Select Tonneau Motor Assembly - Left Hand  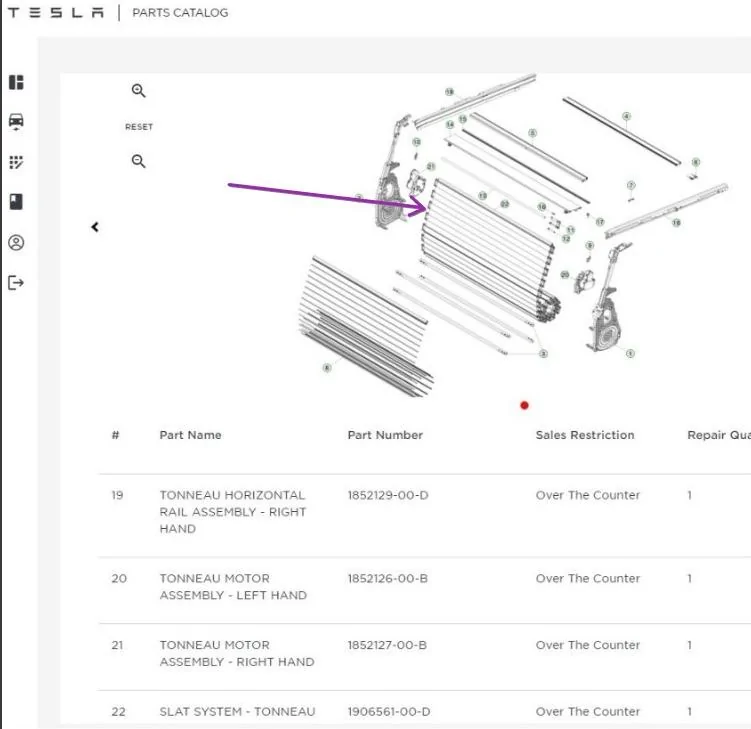[233, 587]
